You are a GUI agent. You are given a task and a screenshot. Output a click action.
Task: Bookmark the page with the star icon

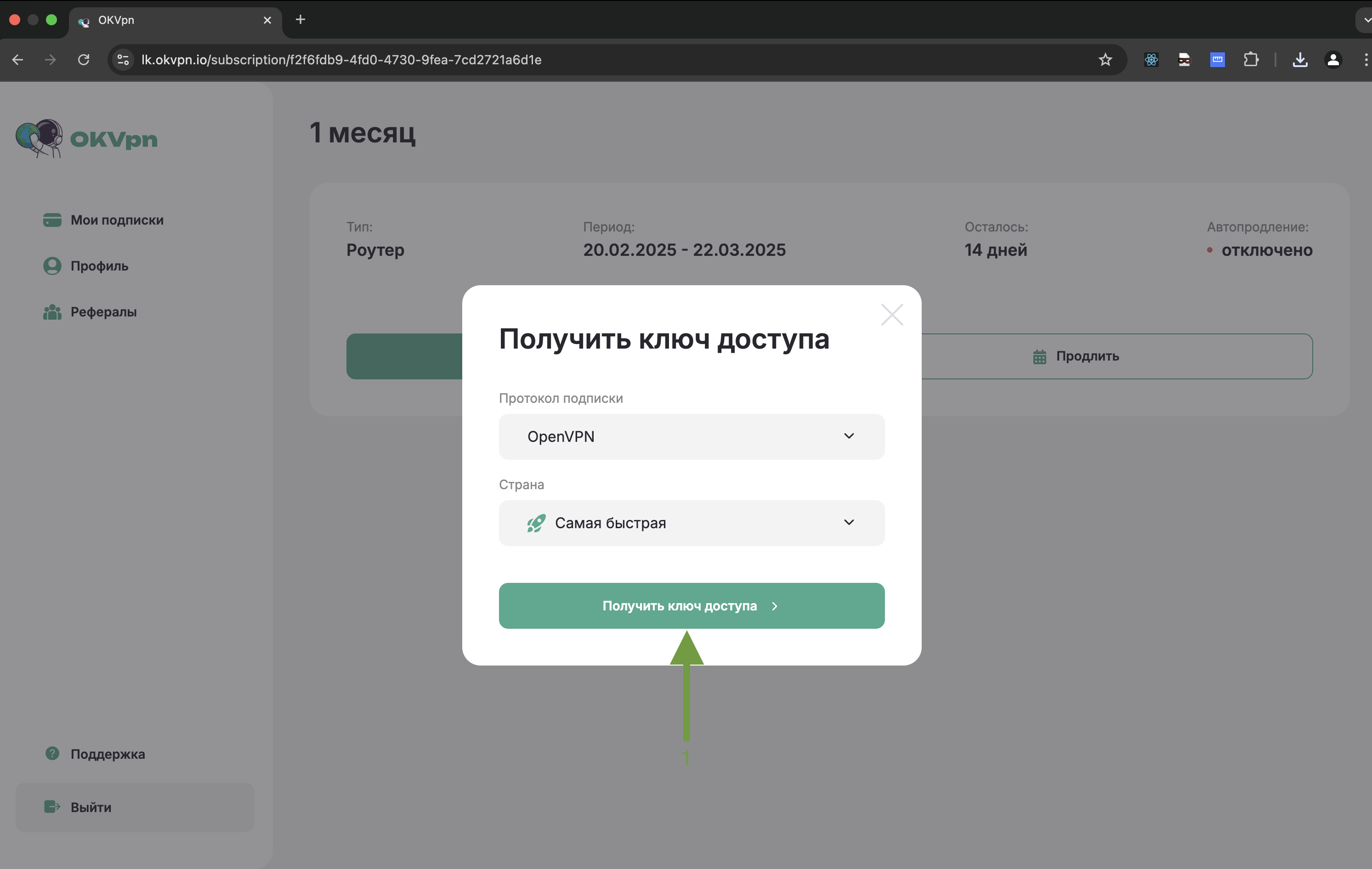[x=1106, y=59]
